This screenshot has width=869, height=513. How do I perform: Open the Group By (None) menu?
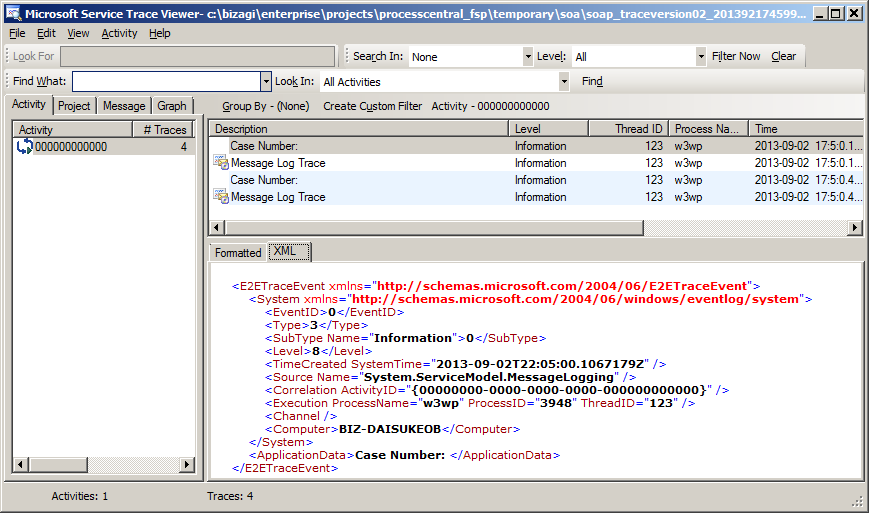click(265, 106)
